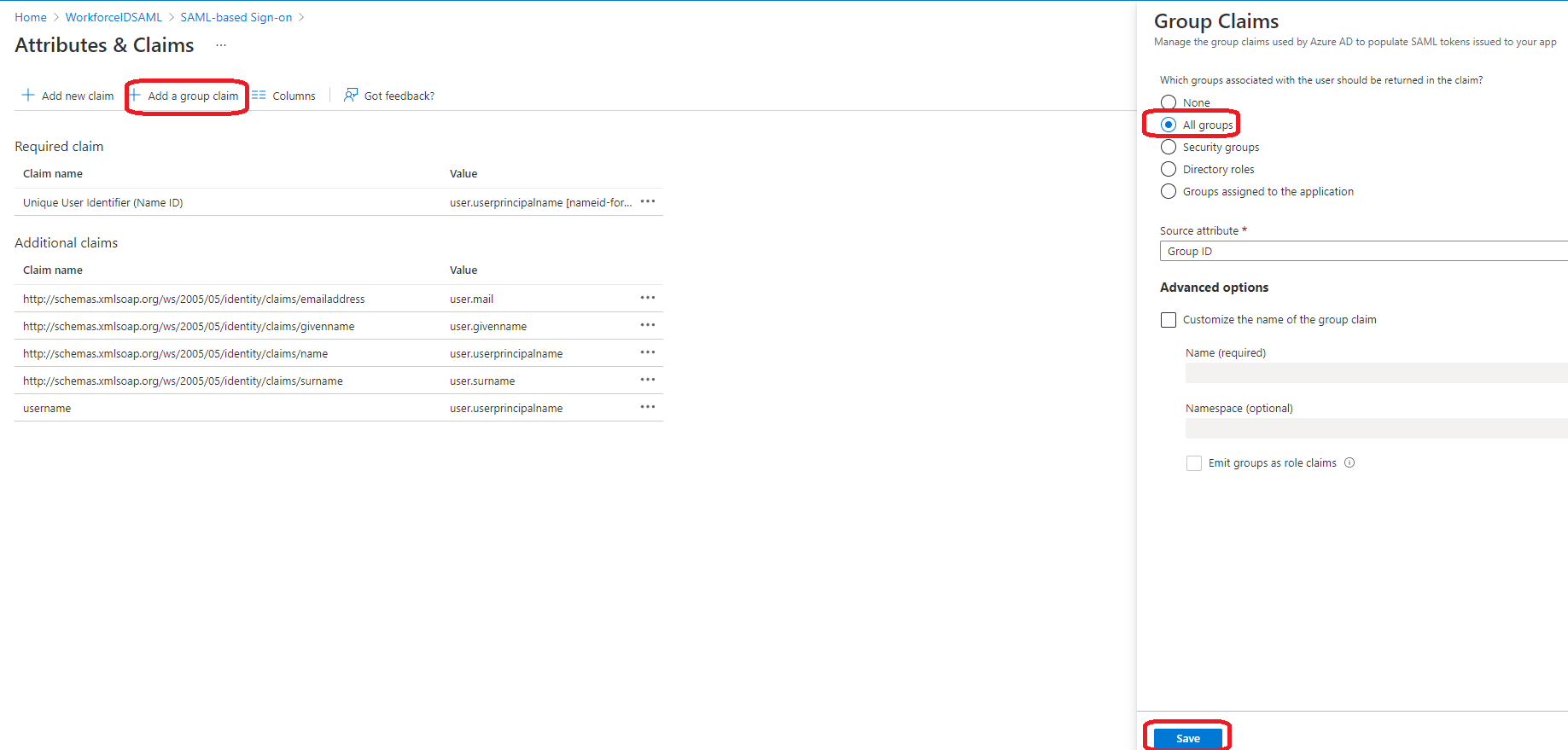Click Got feedback? link
The image size is (1568, 750).
tap(389, 96)
